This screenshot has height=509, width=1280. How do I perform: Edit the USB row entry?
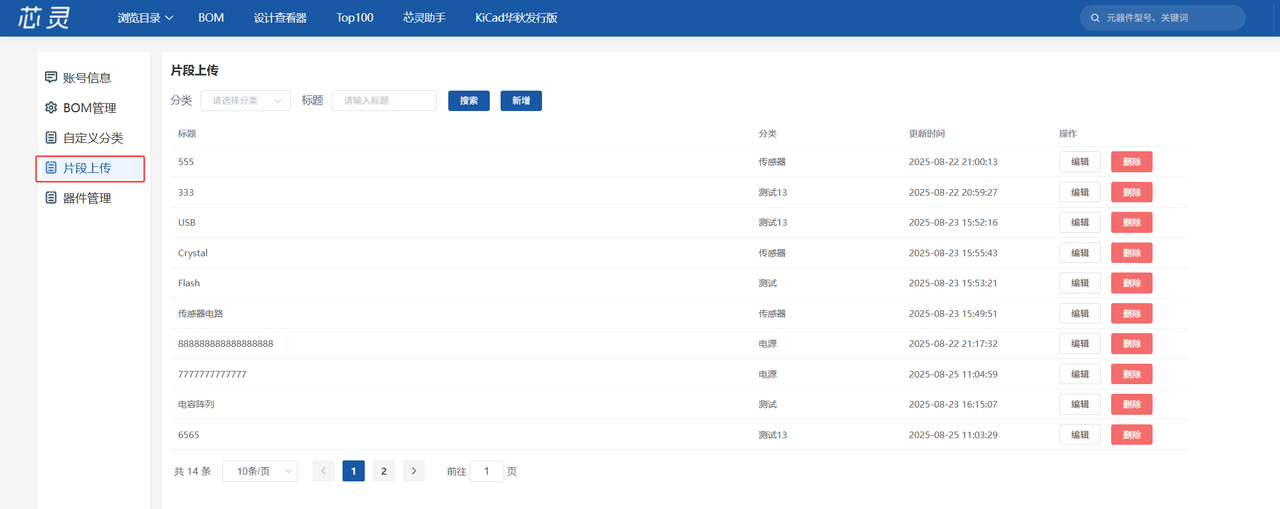coord(1080,222)
